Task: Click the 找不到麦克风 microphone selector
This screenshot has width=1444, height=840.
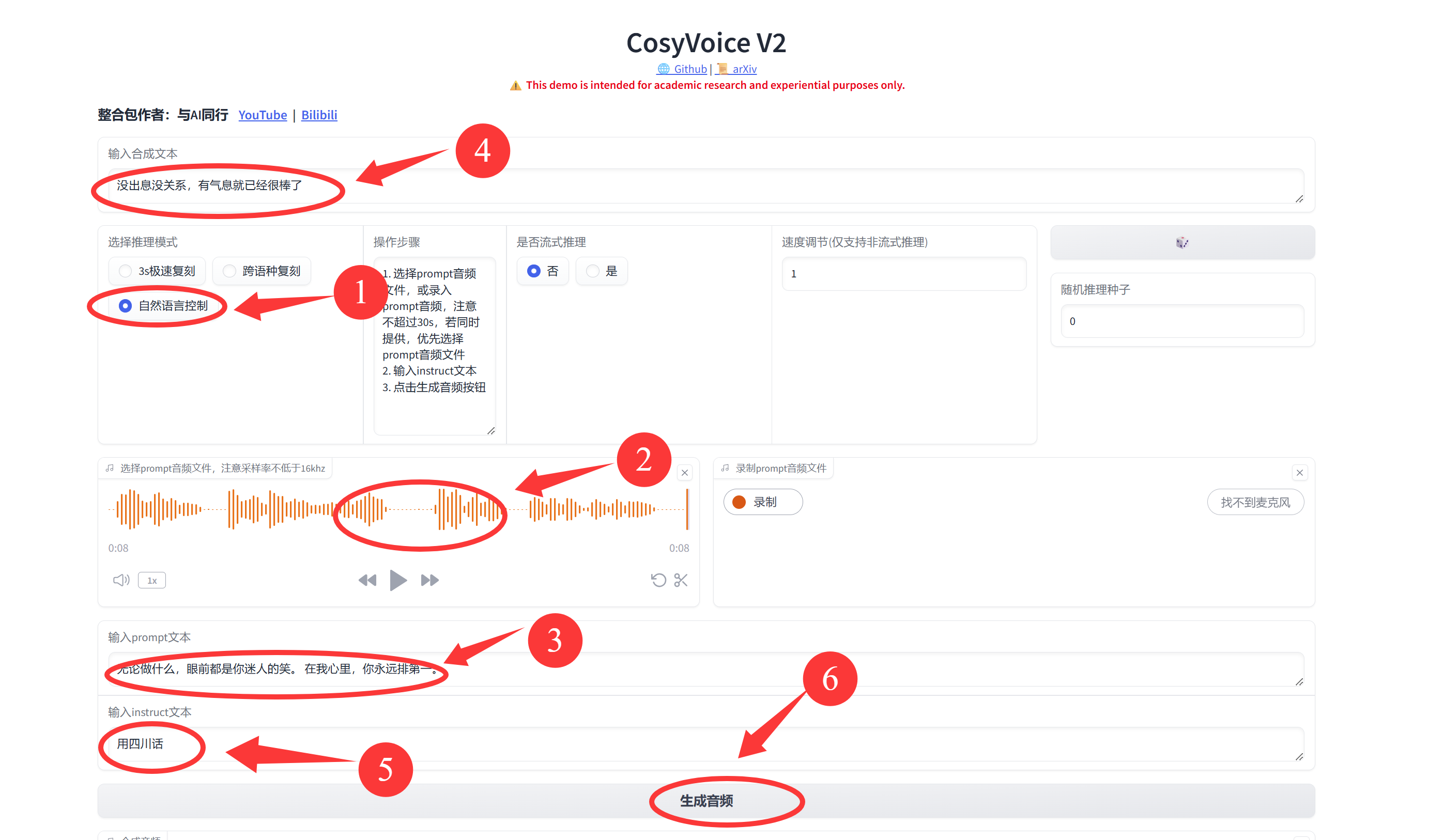Action: coord(1255,502)
